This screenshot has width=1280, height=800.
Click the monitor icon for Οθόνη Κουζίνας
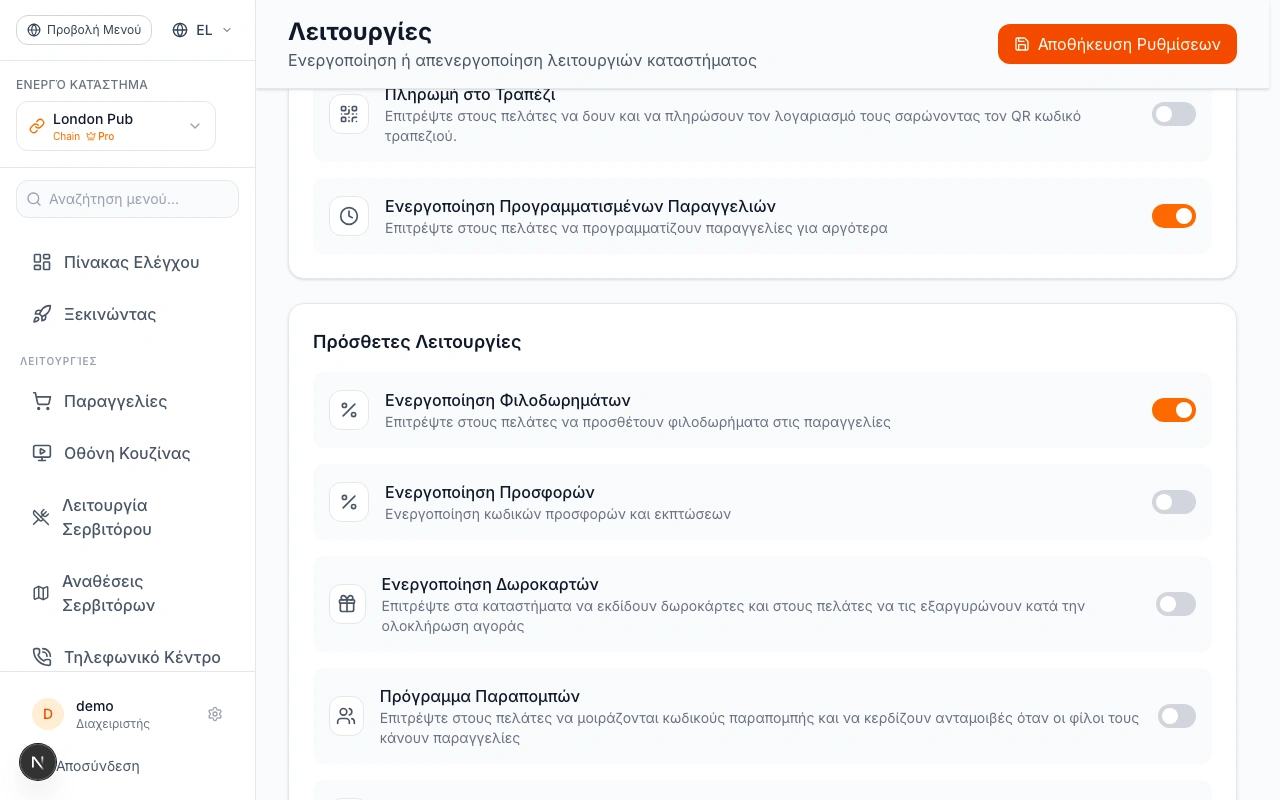[42, 453]
